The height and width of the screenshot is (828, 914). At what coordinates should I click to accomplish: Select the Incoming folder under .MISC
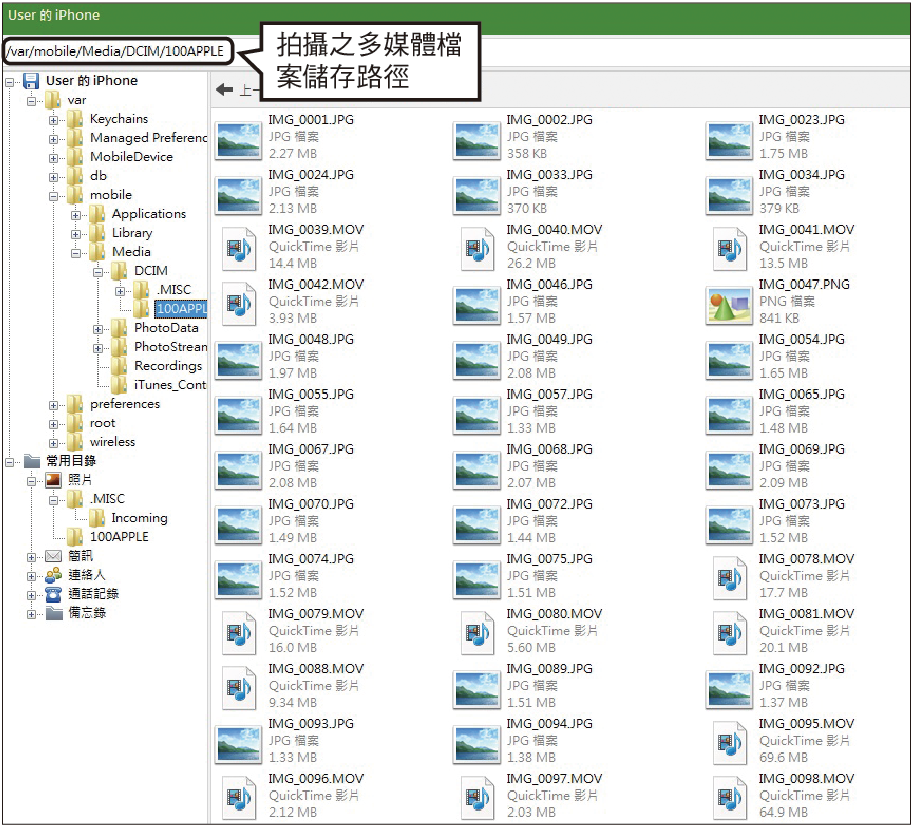[139, 518]
